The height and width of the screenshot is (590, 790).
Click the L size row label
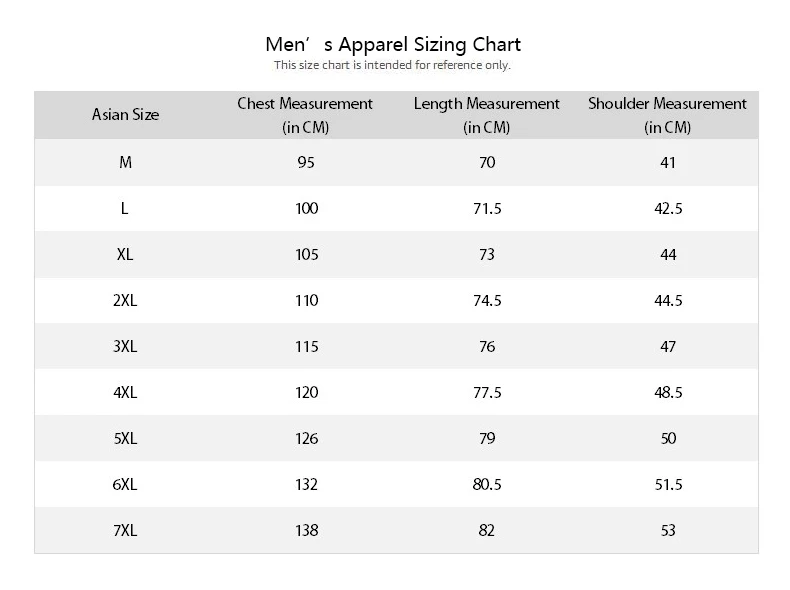[x=125, y=208]
